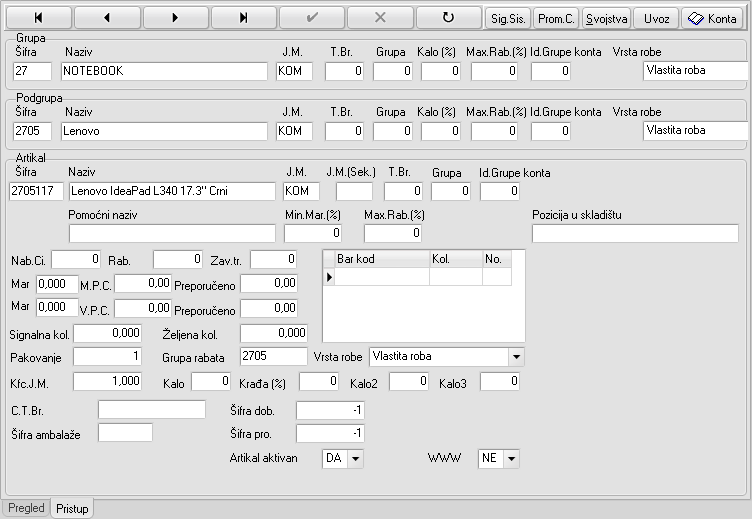The image size is (752, 519).
Task: Click the Šifra ambalaže field
Action: [x=125, y=433]
